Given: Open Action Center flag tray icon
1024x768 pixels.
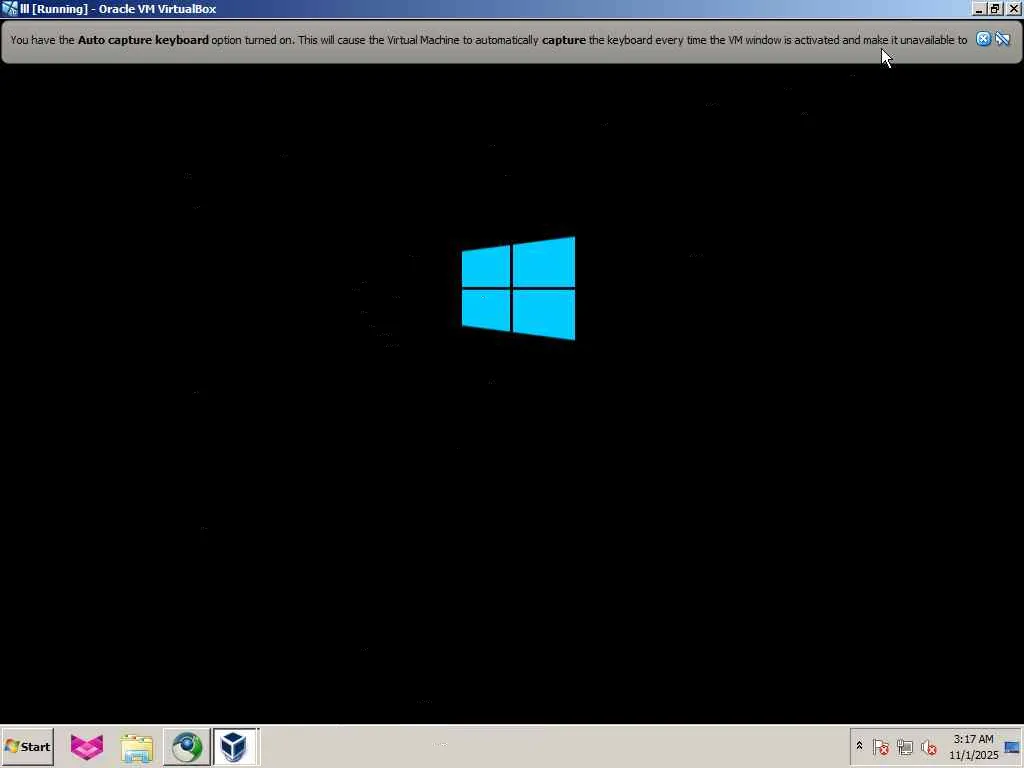Looking at the screenshot, I should click(880, 746).
